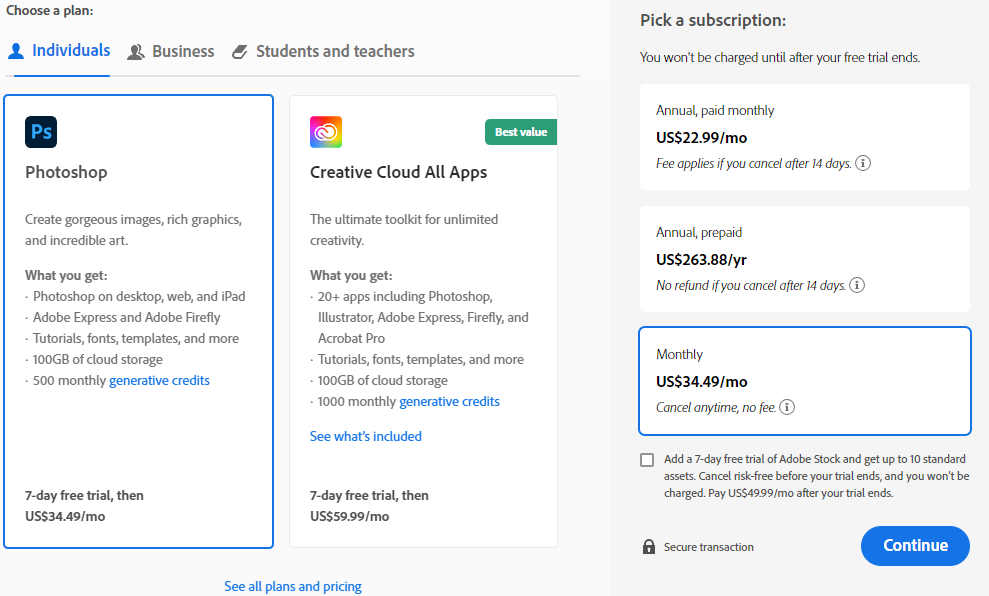Choose the Annual, prepaid subscription option
The image size is (989, 596).
tap(805, 259)
